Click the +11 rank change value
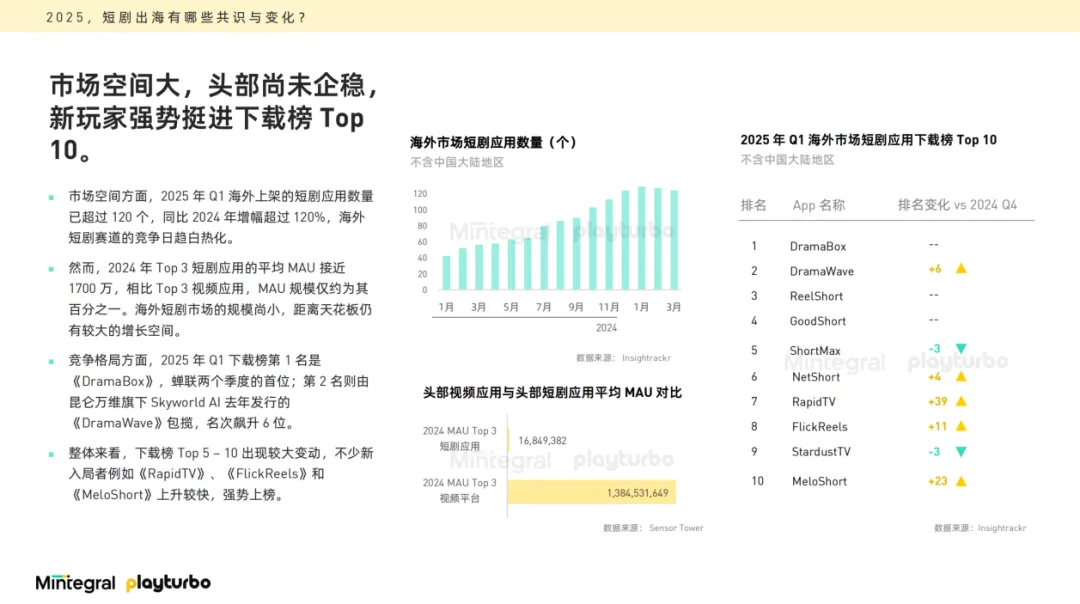This screenshot has height=604, width=1080. tap(937, 426)
